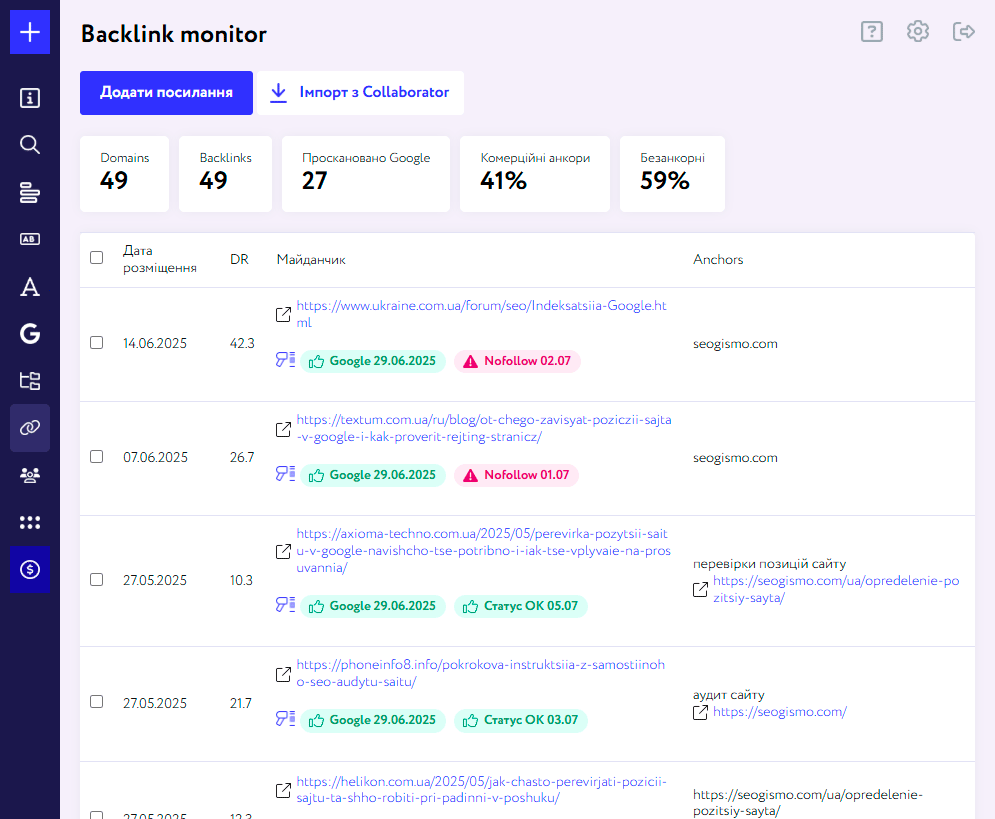Image resolution: width=995 pixels, height=819 pixels.
Task: Check the checkbox for the 14.06.2025 row
Action: [x=96, y=342]
